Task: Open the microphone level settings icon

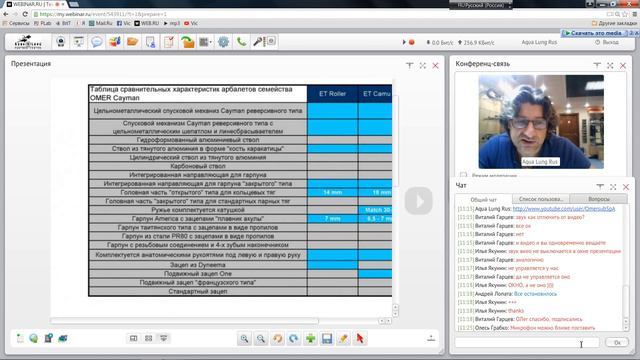Action: pyautogui.click(x=264, y=42)
